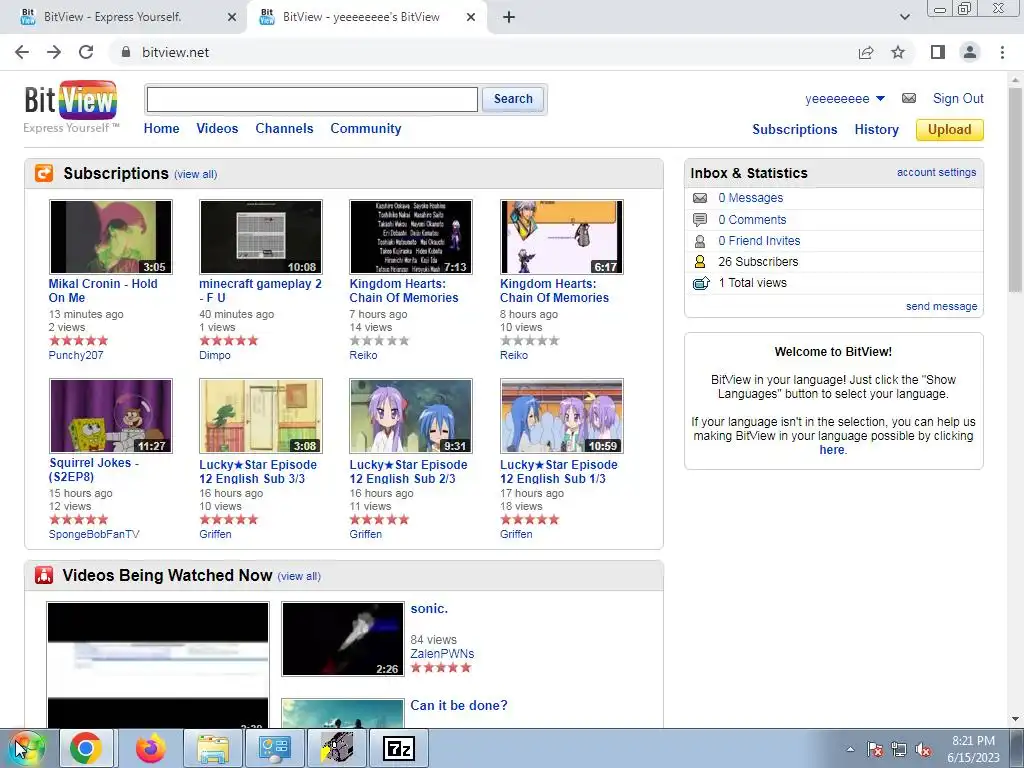Open the Mikal Cronin - Hold On Me thumbnail

pyautogui.click(x=111, y=237)
